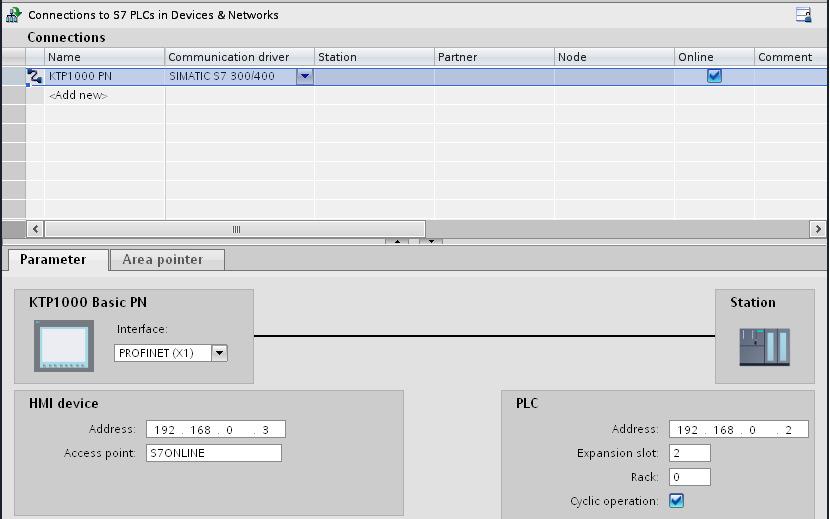Click the Expansion slot field
830x519 pixels.
coord(690,453)
